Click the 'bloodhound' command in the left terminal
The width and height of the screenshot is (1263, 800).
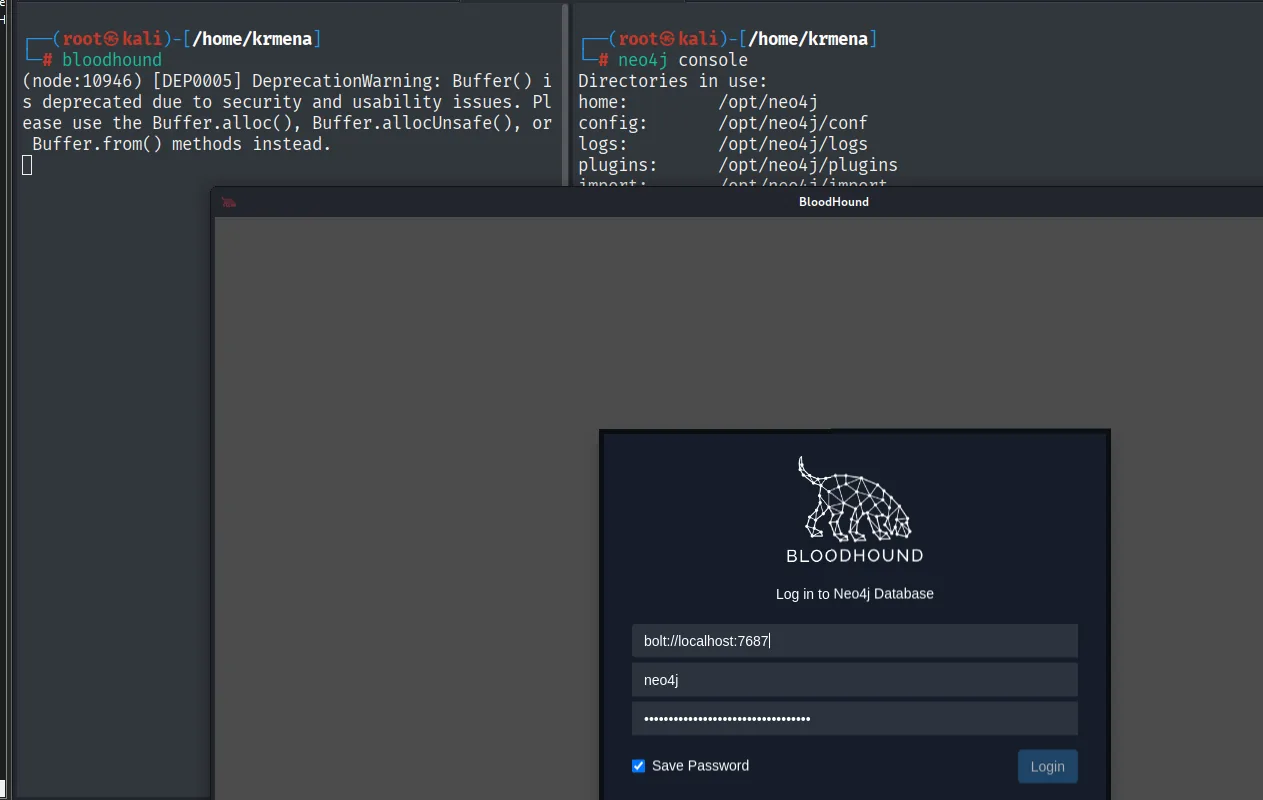(112, 60)
